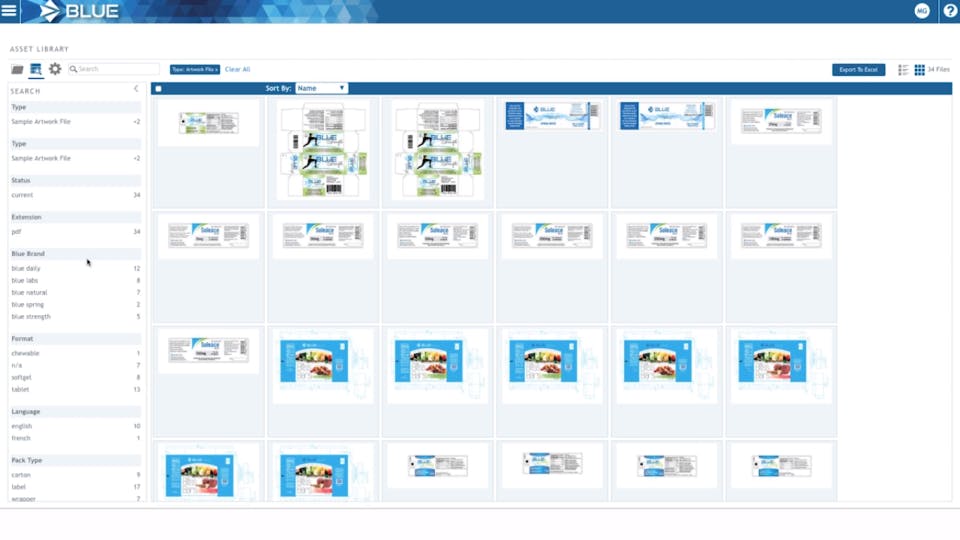Click into the asset Search field
The width and height of the screenshot is (960, 540).
click(114, 69)
